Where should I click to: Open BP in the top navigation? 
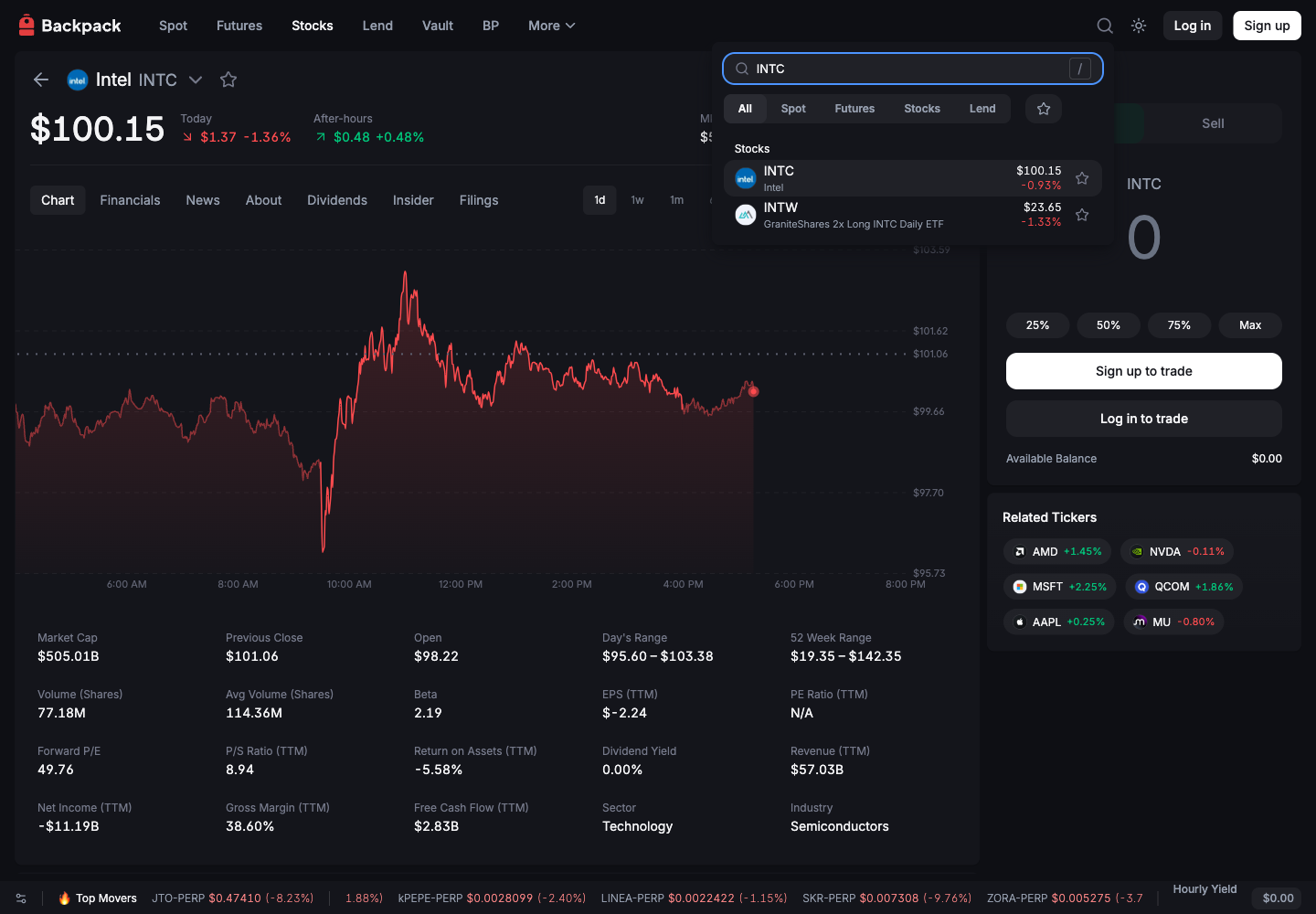click(x=491, y=26)
